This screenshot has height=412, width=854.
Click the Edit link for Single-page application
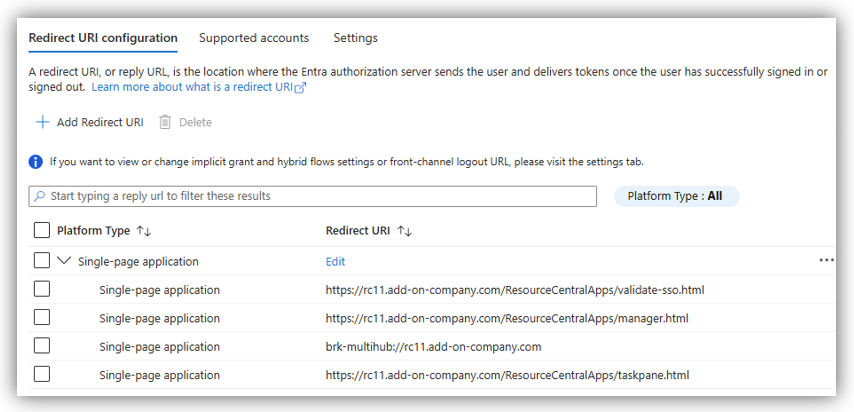(x=335, y=262)
